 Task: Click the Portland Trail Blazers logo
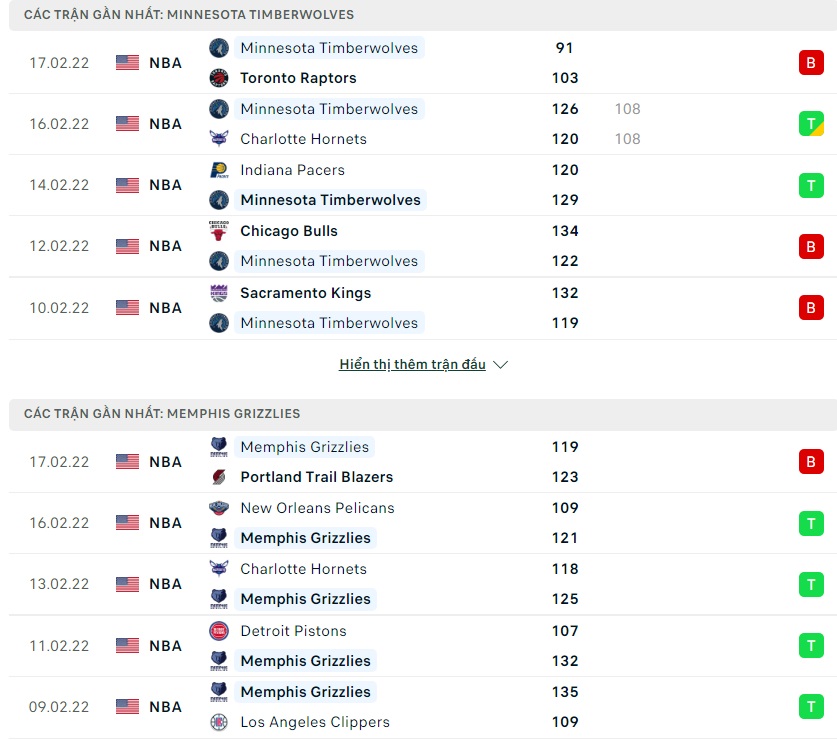tap(219, 477)
